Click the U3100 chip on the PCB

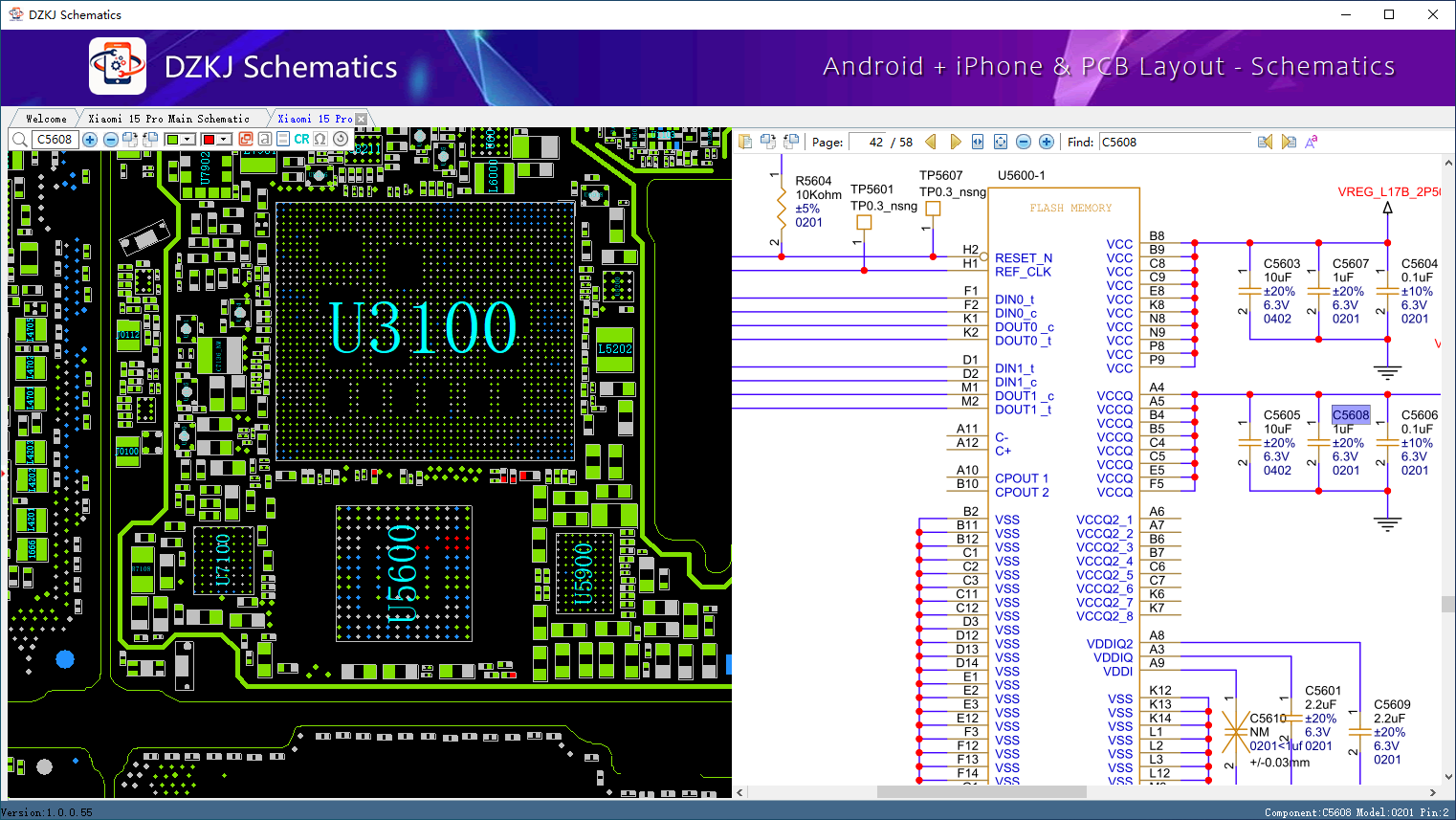point(423,328)
